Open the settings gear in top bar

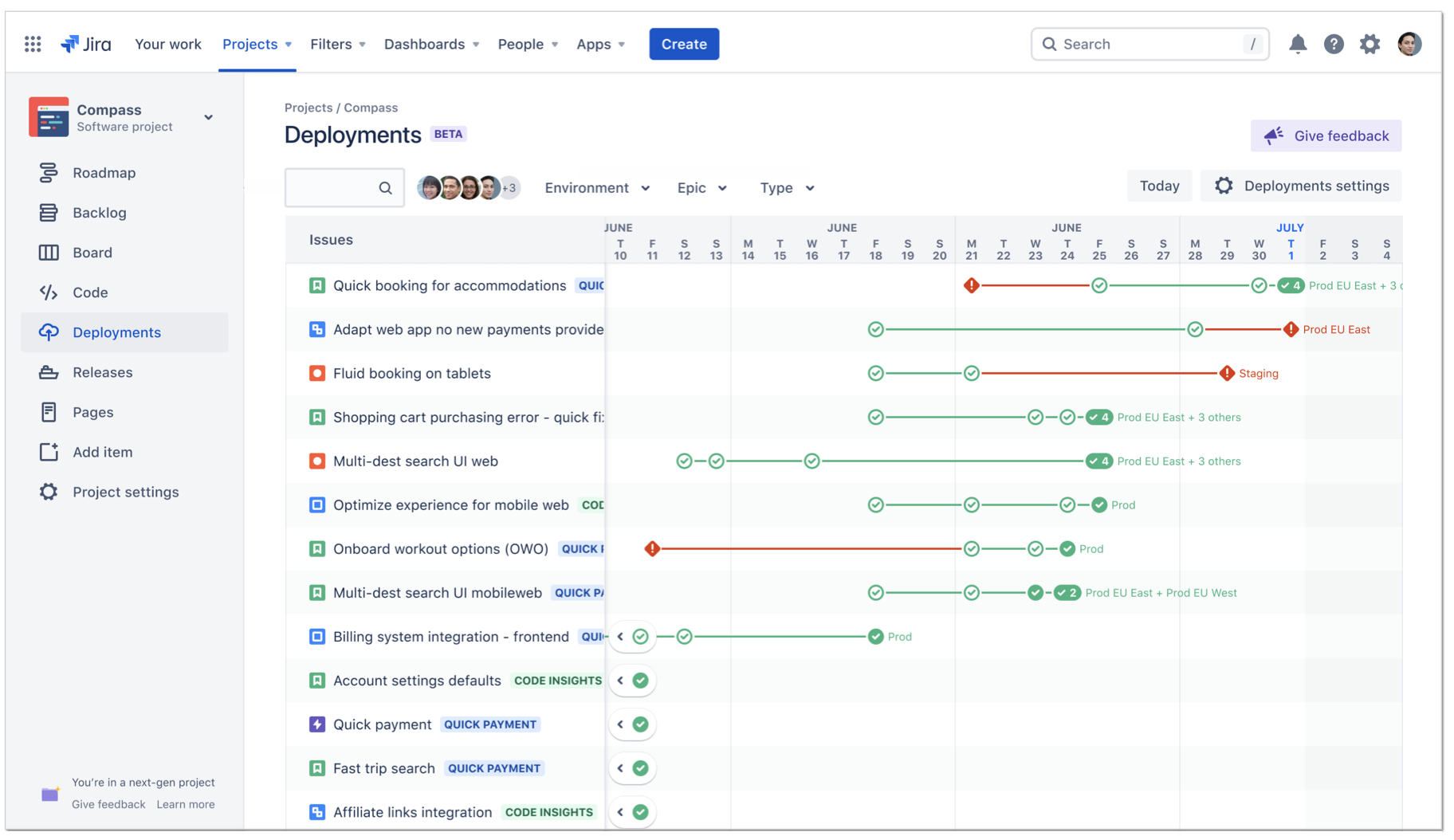1370,44
